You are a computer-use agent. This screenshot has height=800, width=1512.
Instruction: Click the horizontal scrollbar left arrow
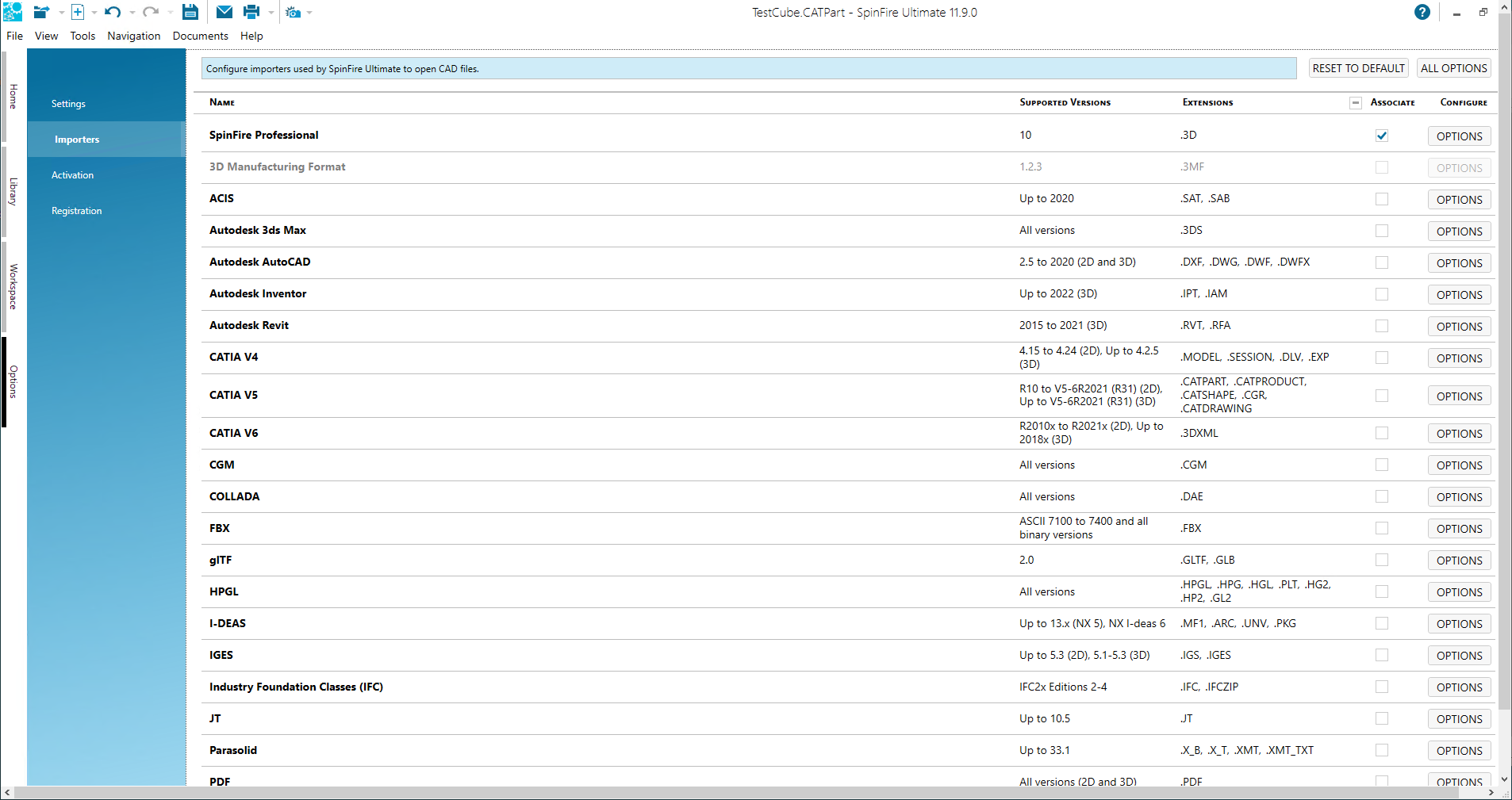tap(7, 793)
